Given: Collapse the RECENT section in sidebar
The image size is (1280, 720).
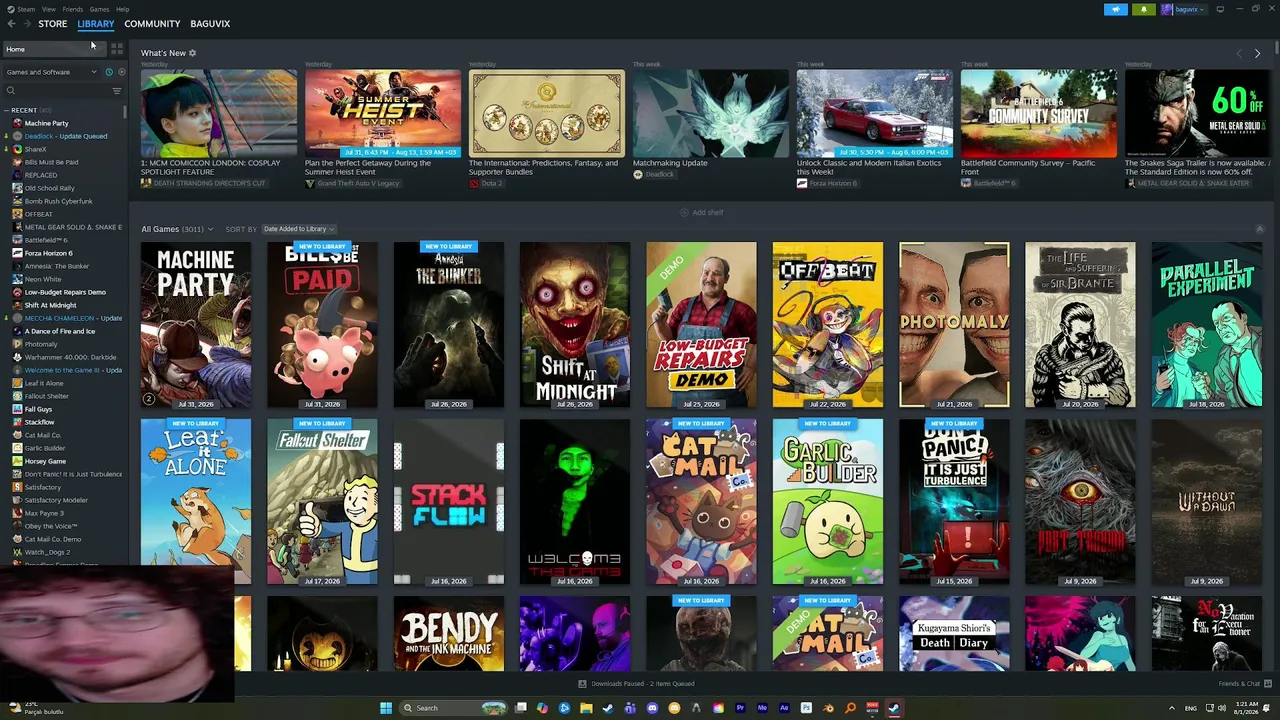Looking at the screenshot, I should [7, 110].
